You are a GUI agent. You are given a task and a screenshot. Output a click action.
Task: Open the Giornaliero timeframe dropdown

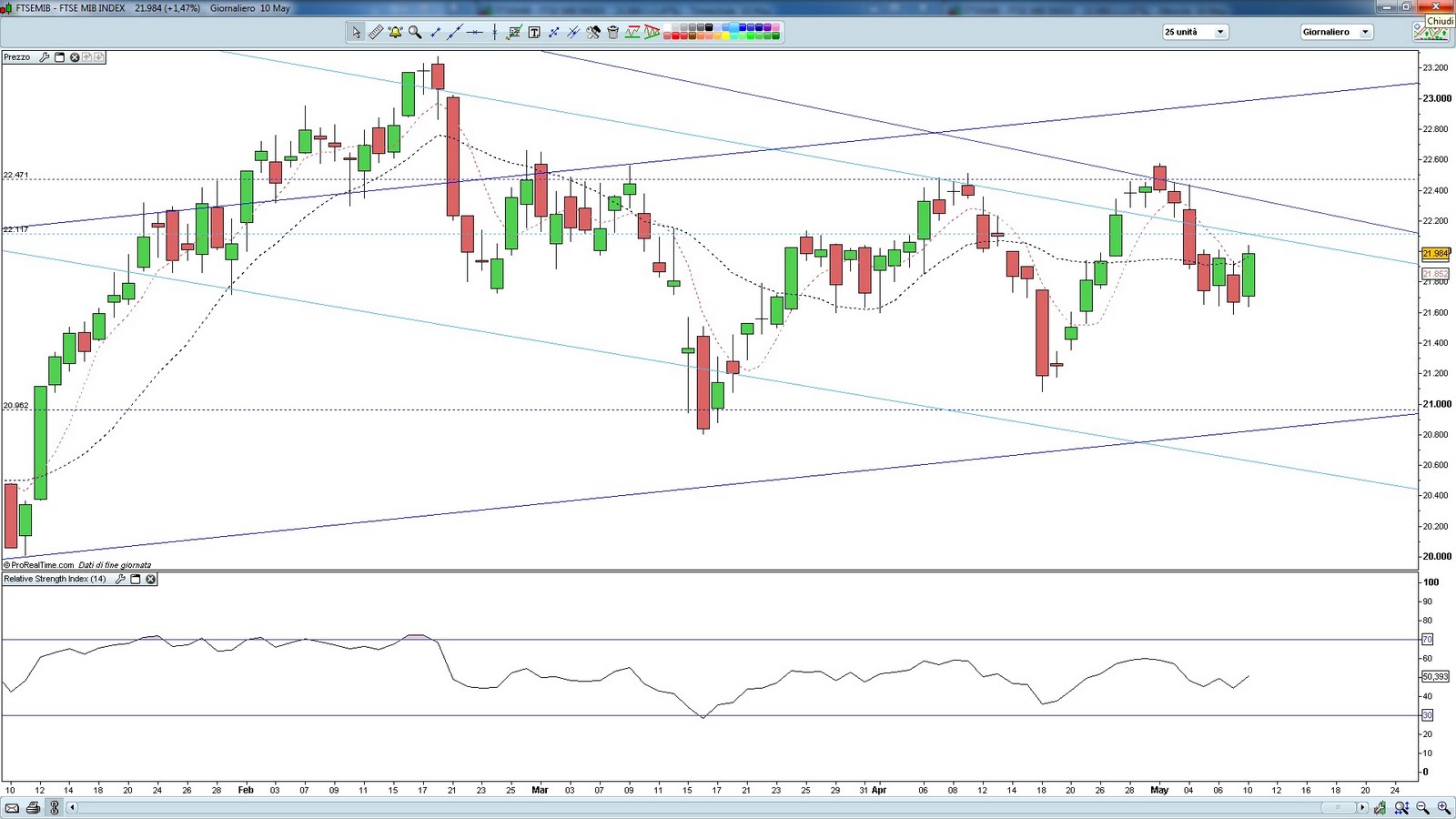(x=1336, y=32)
